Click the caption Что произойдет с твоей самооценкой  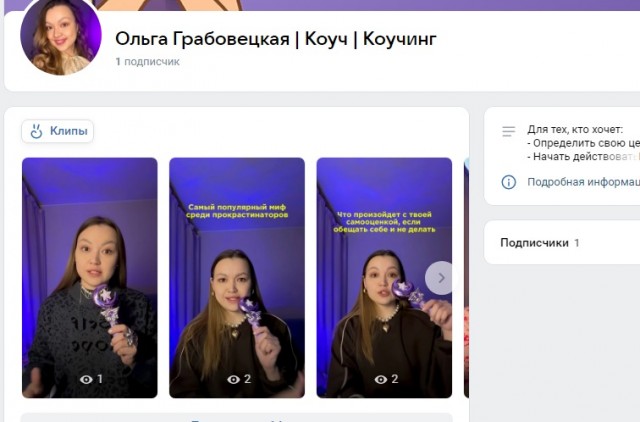[384, 222]
